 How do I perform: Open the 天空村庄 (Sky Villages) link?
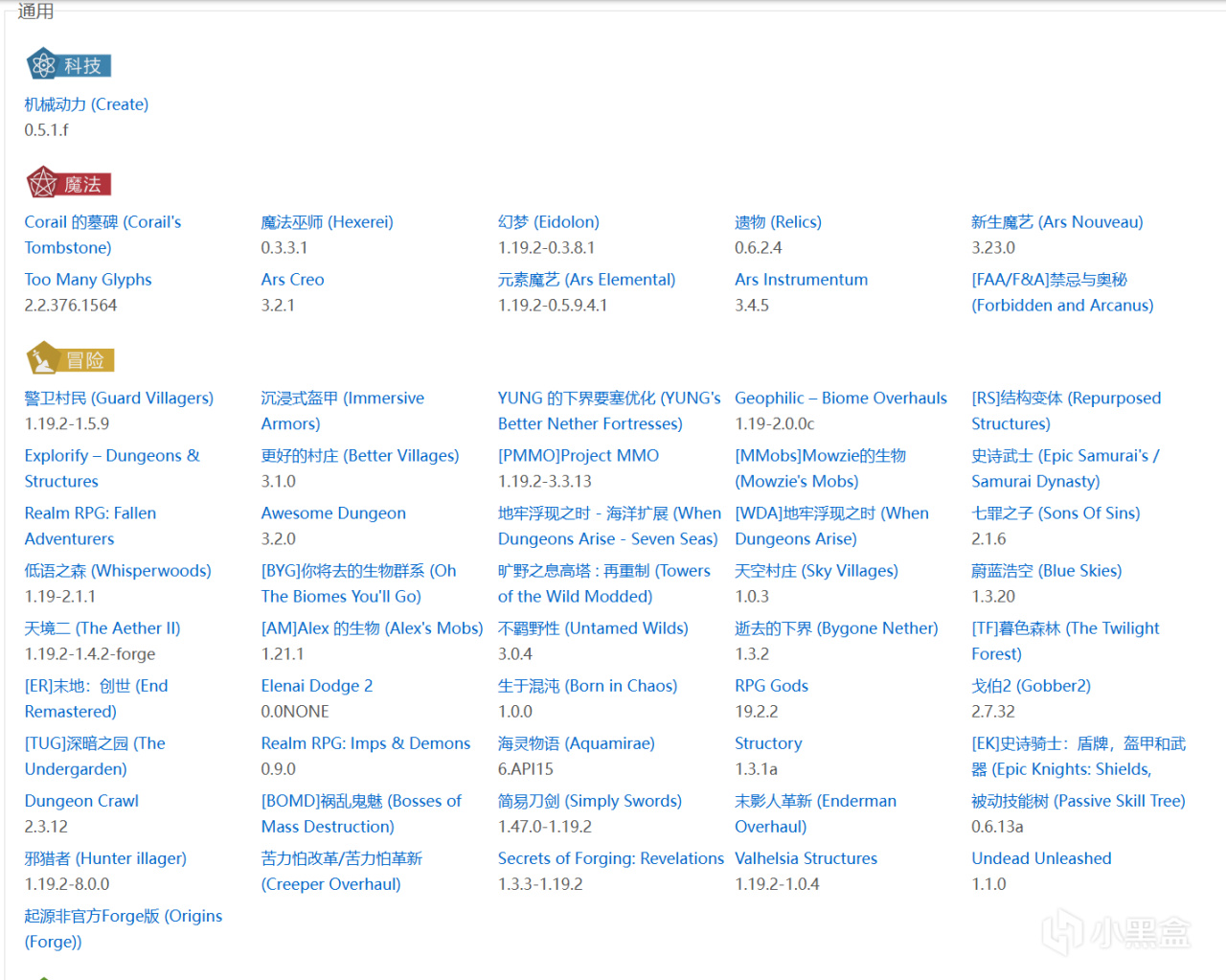tap(816, 571)
